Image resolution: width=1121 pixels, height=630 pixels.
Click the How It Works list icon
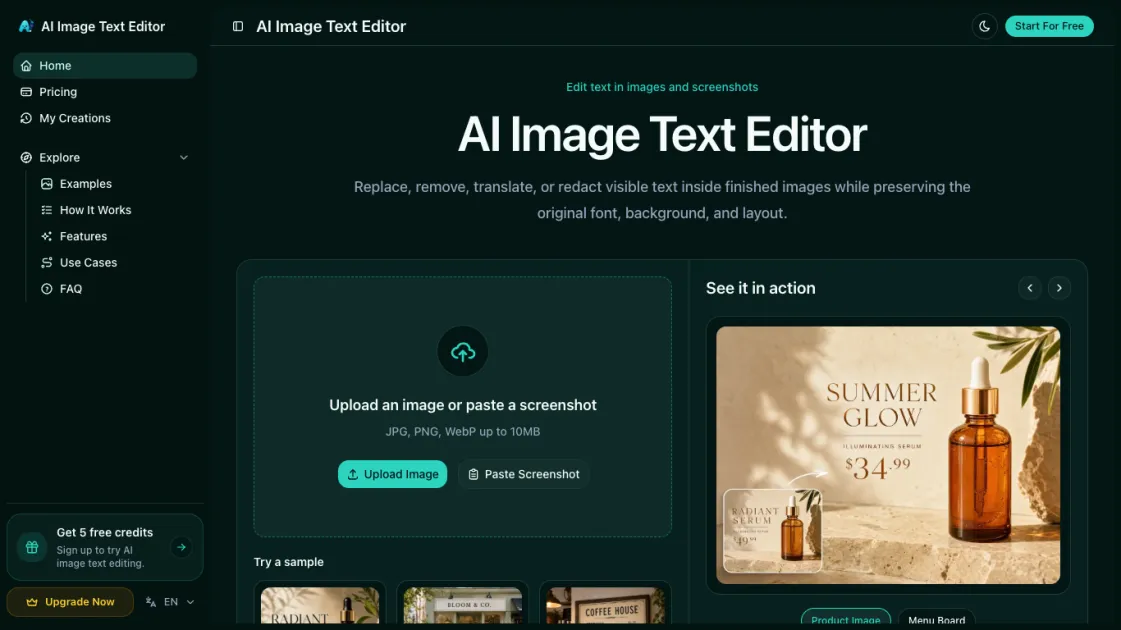coord(46,210)
